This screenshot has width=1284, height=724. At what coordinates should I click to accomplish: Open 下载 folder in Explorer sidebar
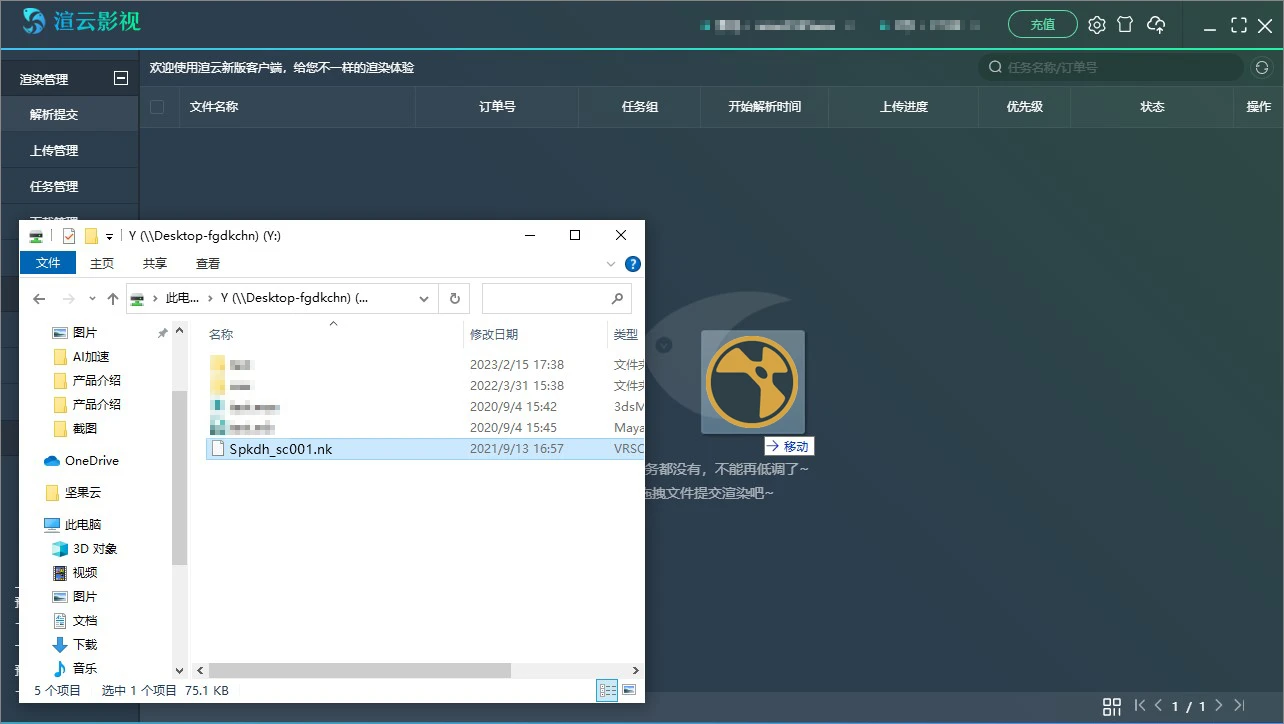click(75, 645)
